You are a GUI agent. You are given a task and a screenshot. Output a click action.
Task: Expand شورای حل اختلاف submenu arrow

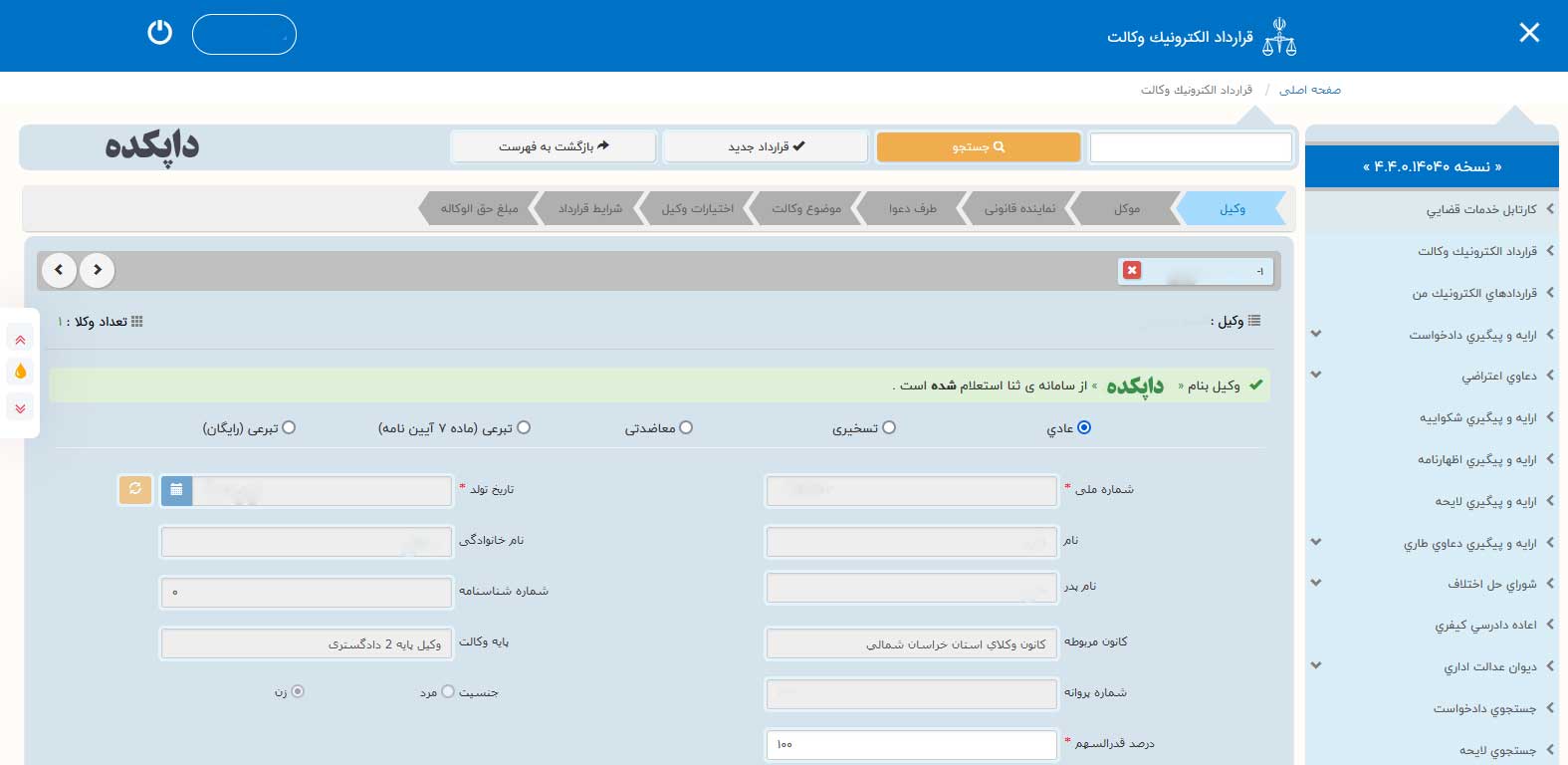(1316, 583)
